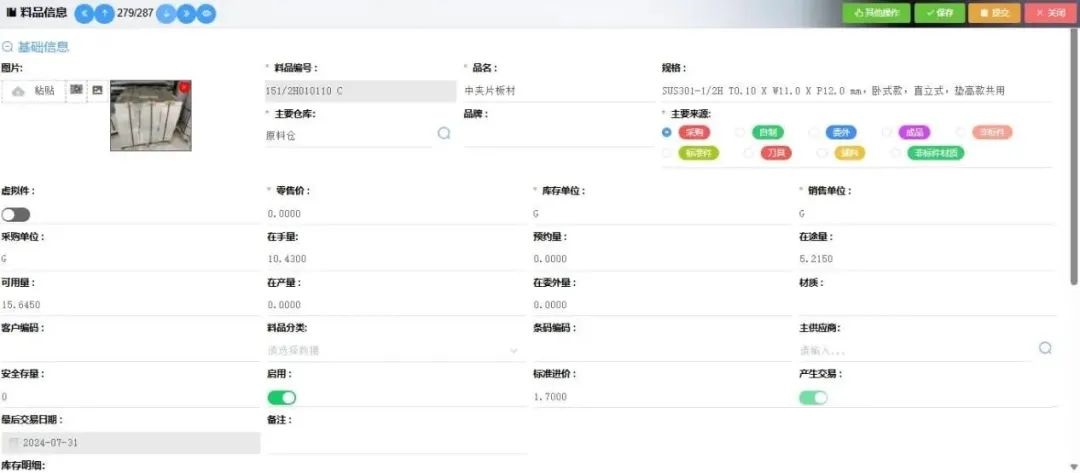Select the 成品 source radio button
The image size is (1080, 473).
pos(886,132)
